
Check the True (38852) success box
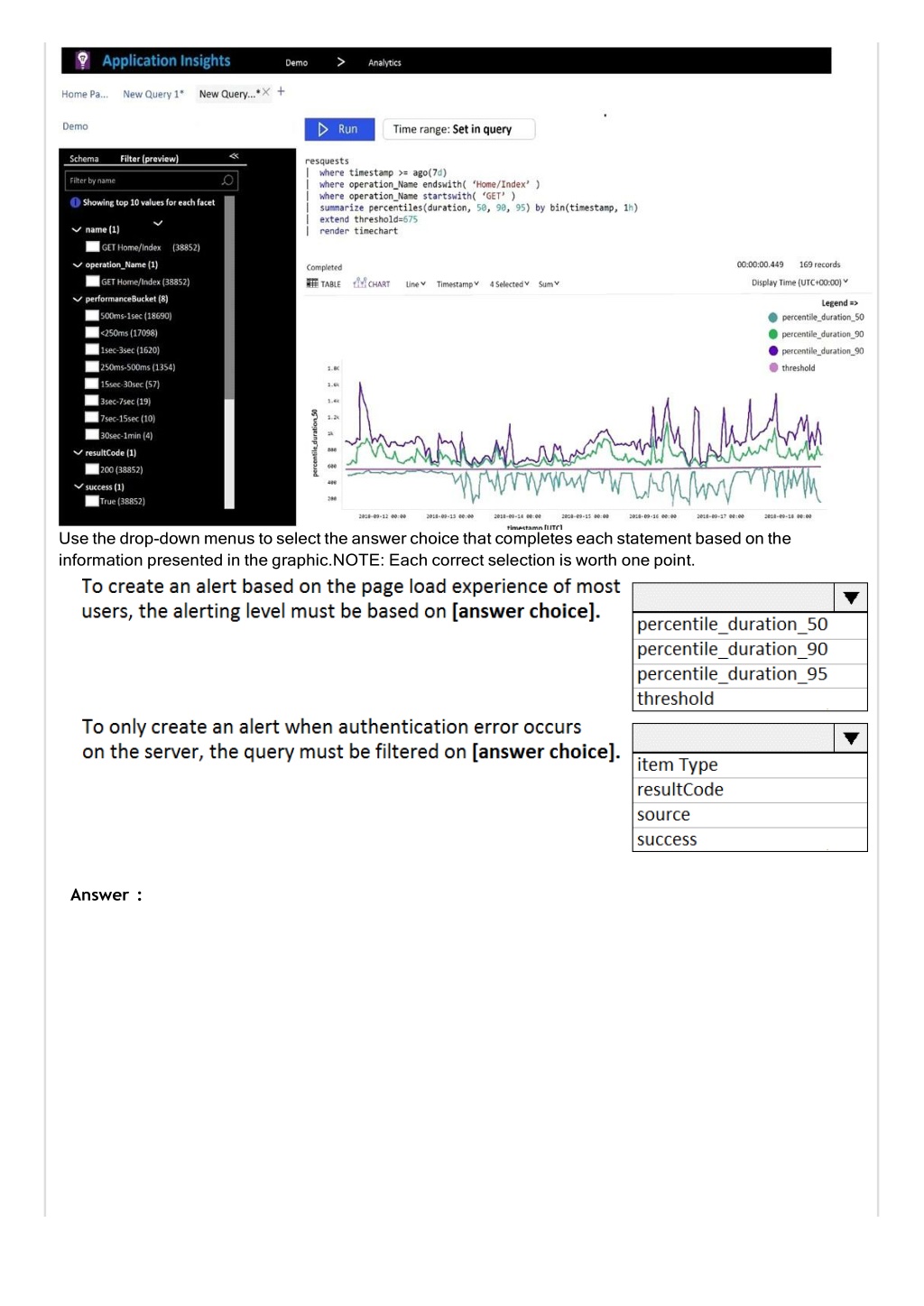(x=92, y=501)
